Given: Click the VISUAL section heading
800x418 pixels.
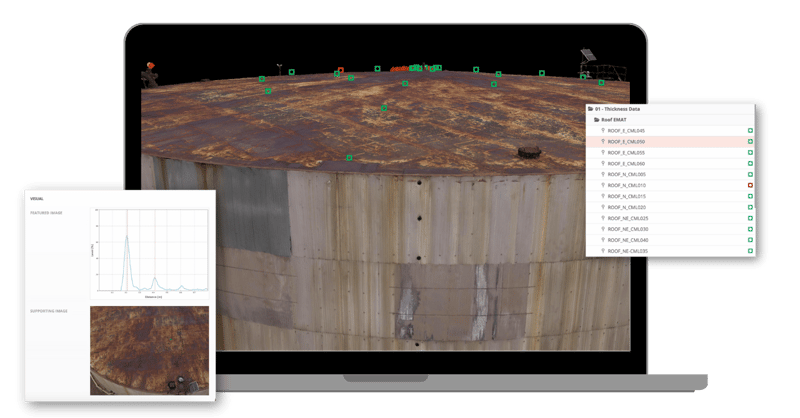Looking at the screenshot, I should 37,199.
